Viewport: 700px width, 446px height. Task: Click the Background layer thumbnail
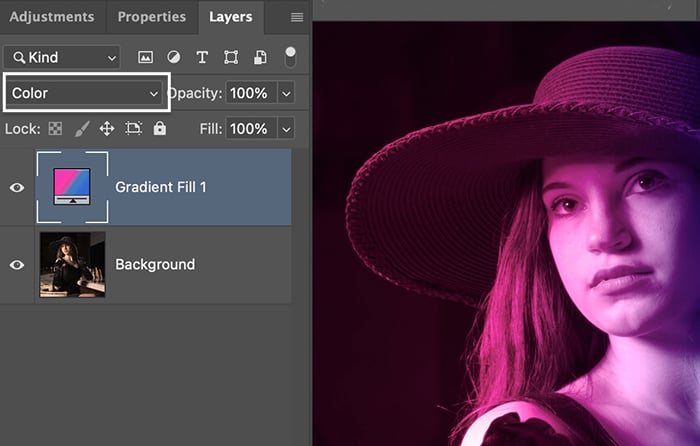click(73, 264)
